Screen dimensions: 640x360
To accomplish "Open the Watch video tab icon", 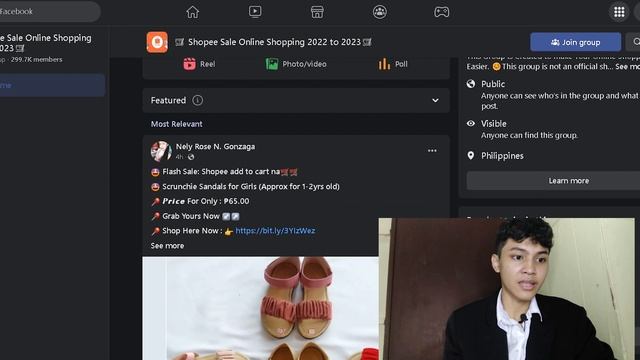I will (x=255, y=11).
